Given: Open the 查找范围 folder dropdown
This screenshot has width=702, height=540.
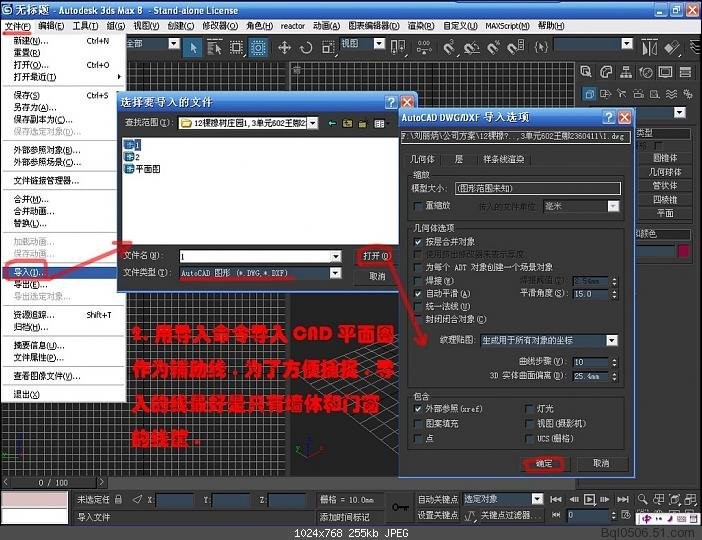Looking at the screenshot, I should (312, 123).
